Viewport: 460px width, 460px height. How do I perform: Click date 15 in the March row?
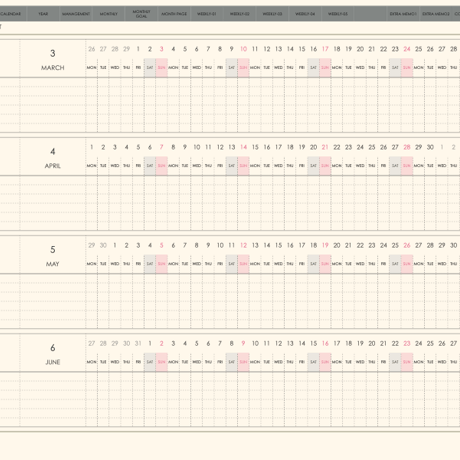point(302,49)
